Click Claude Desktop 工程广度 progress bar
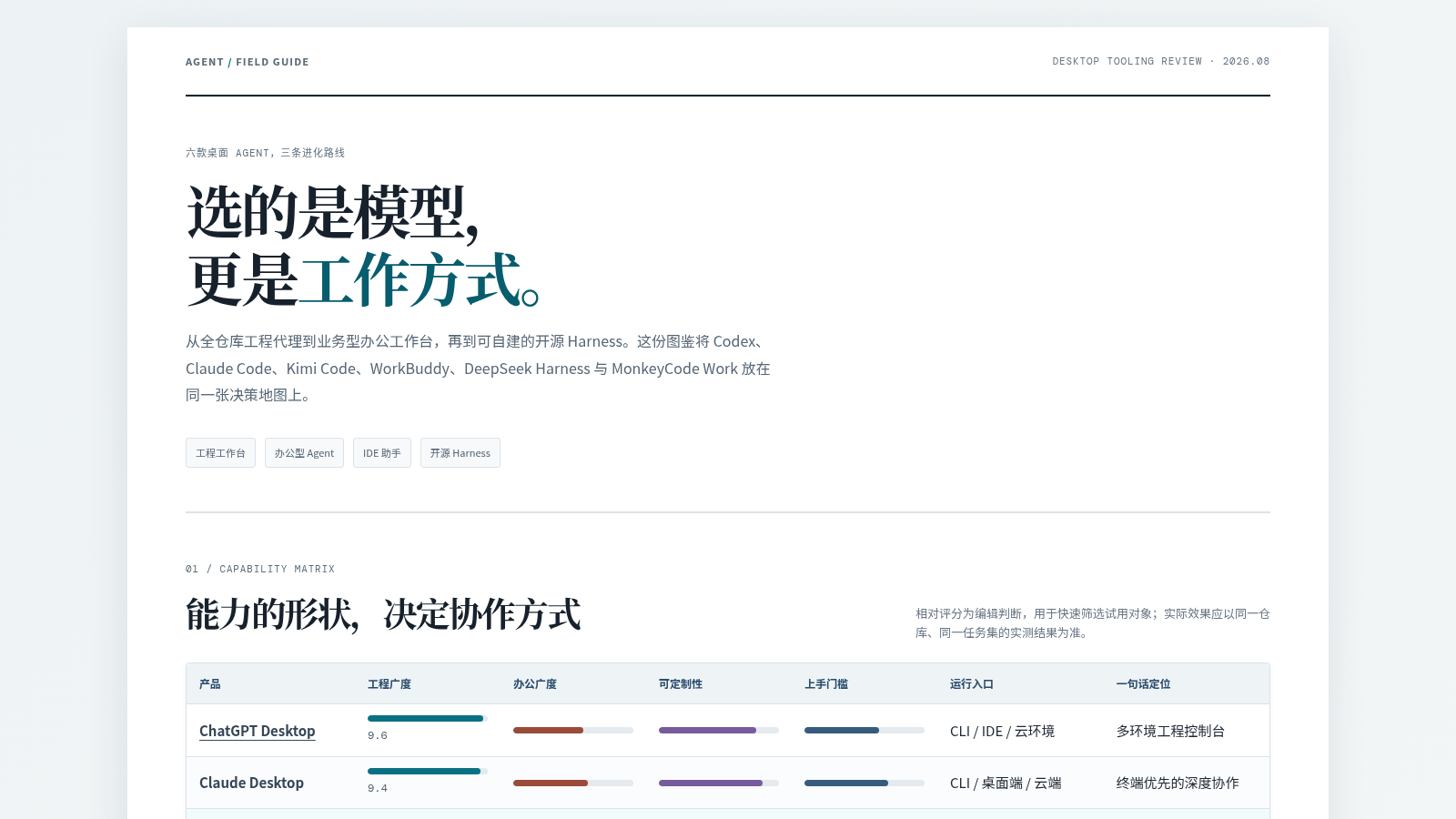 pos(428,772)
